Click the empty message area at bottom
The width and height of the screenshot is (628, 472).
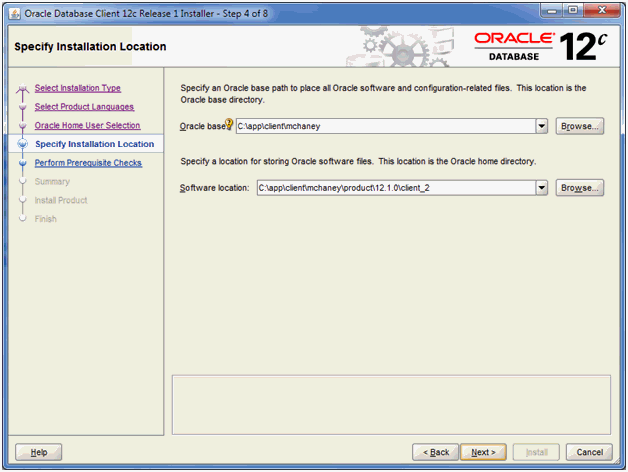click(x=391, y=405)
